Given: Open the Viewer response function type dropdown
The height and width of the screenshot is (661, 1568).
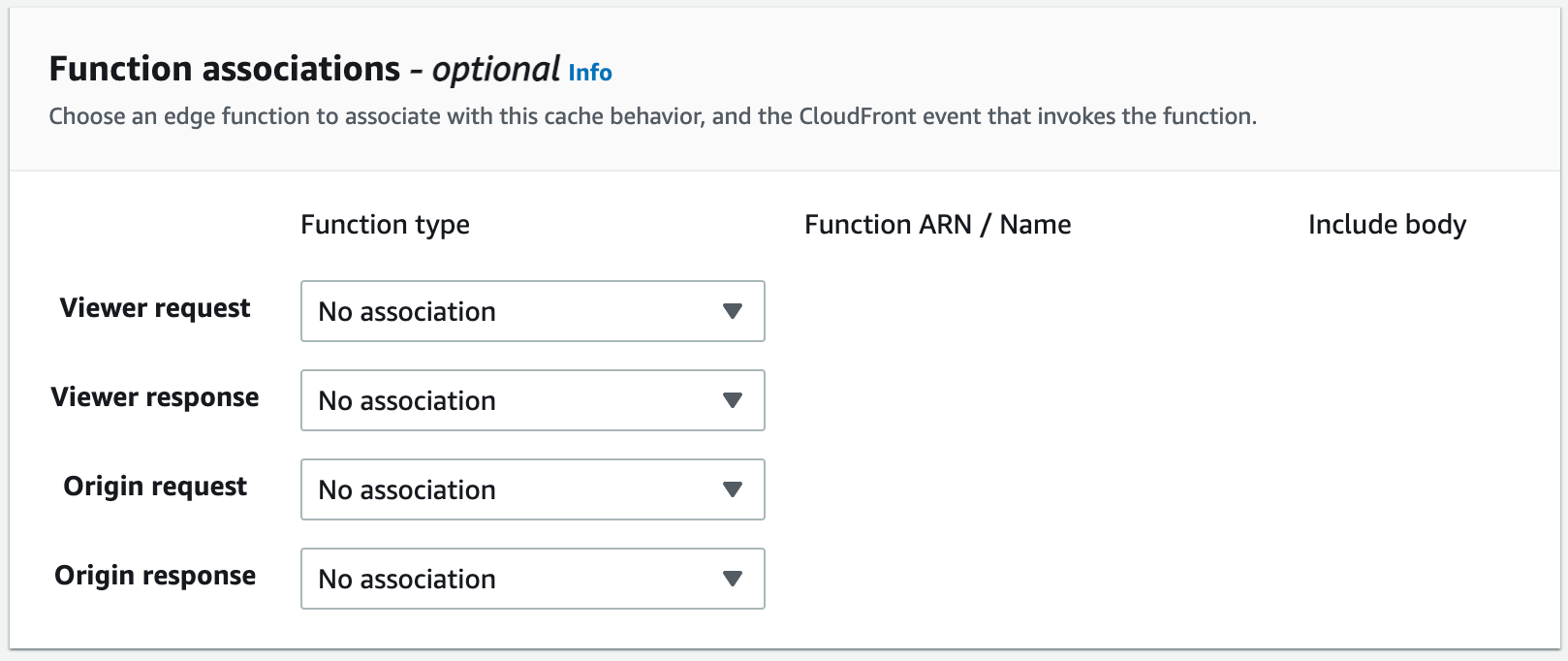Looking at the screenshot, I should [532, 400].
